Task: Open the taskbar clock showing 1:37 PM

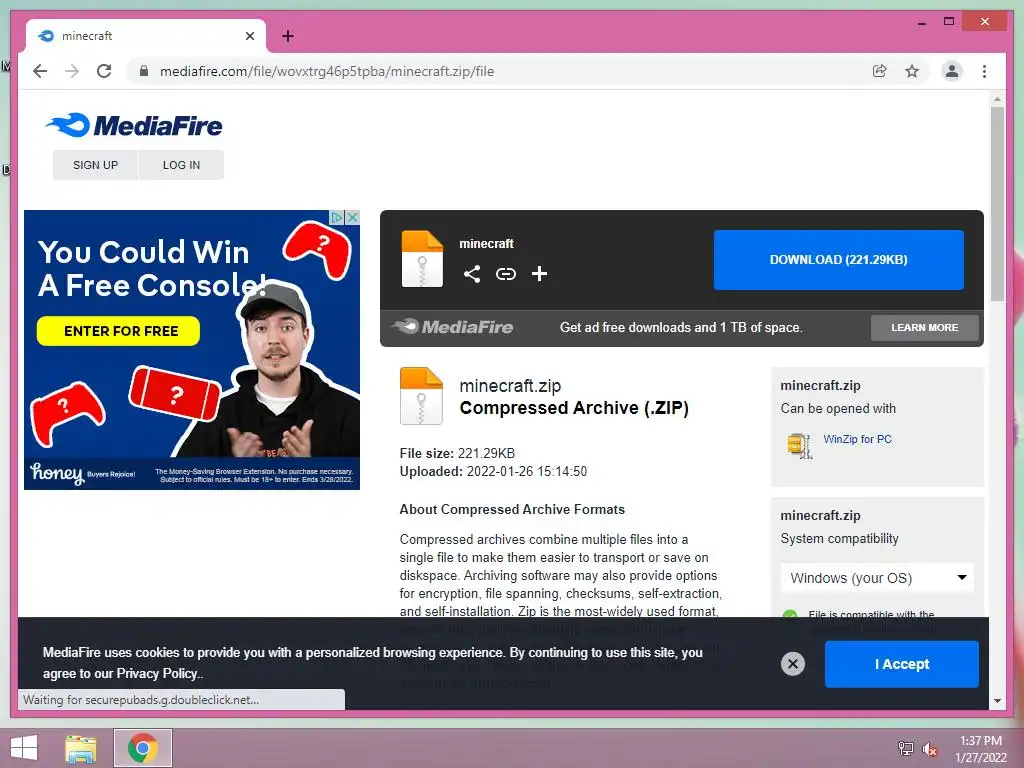Action: tap(981, 749)
